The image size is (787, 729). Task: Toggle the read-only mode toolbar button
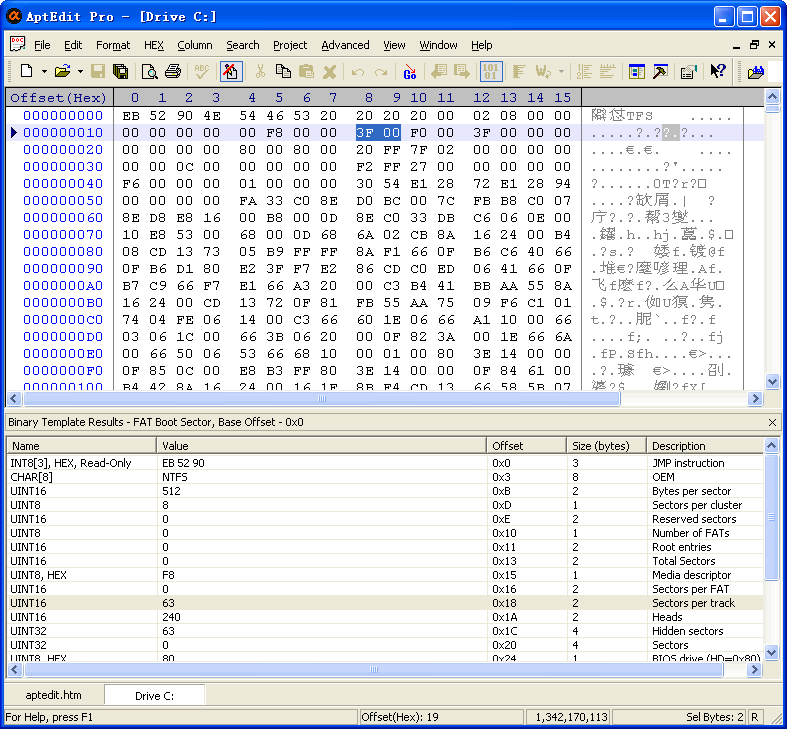pyautogui.click(x=230, y=71)
